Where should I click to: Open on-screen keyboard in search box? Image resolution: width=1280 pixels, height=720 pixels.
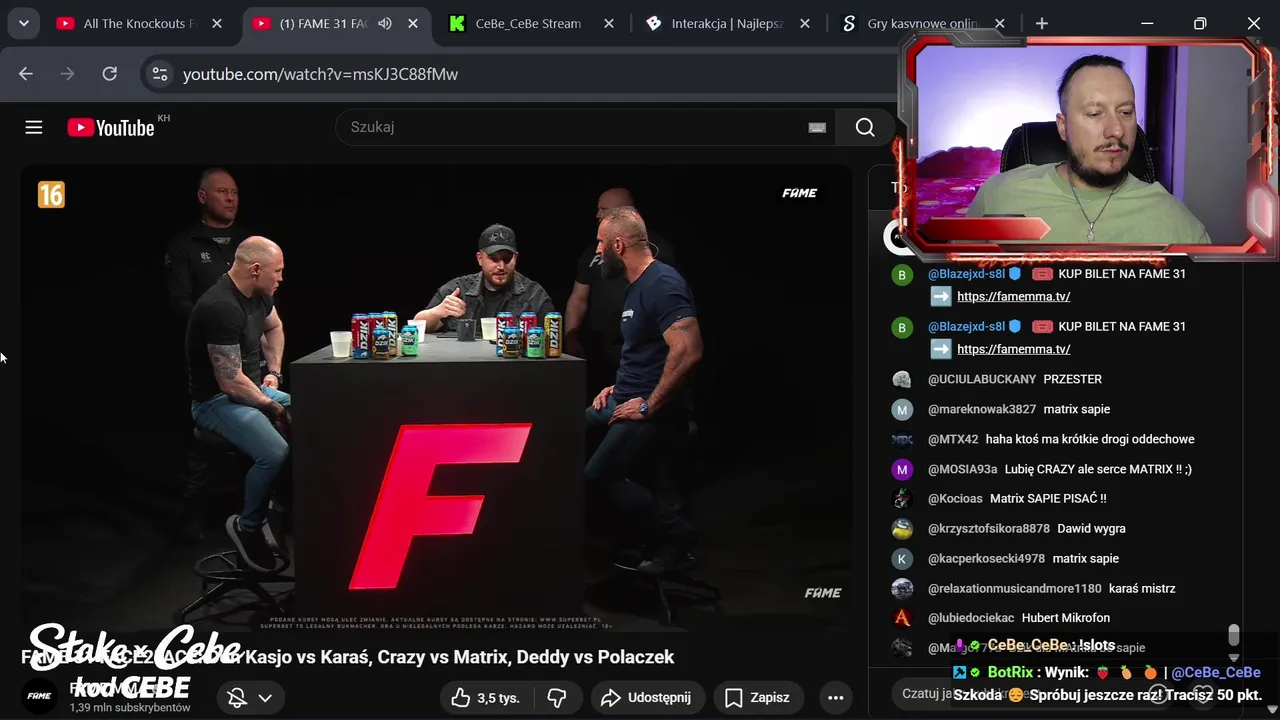[817, 127]
